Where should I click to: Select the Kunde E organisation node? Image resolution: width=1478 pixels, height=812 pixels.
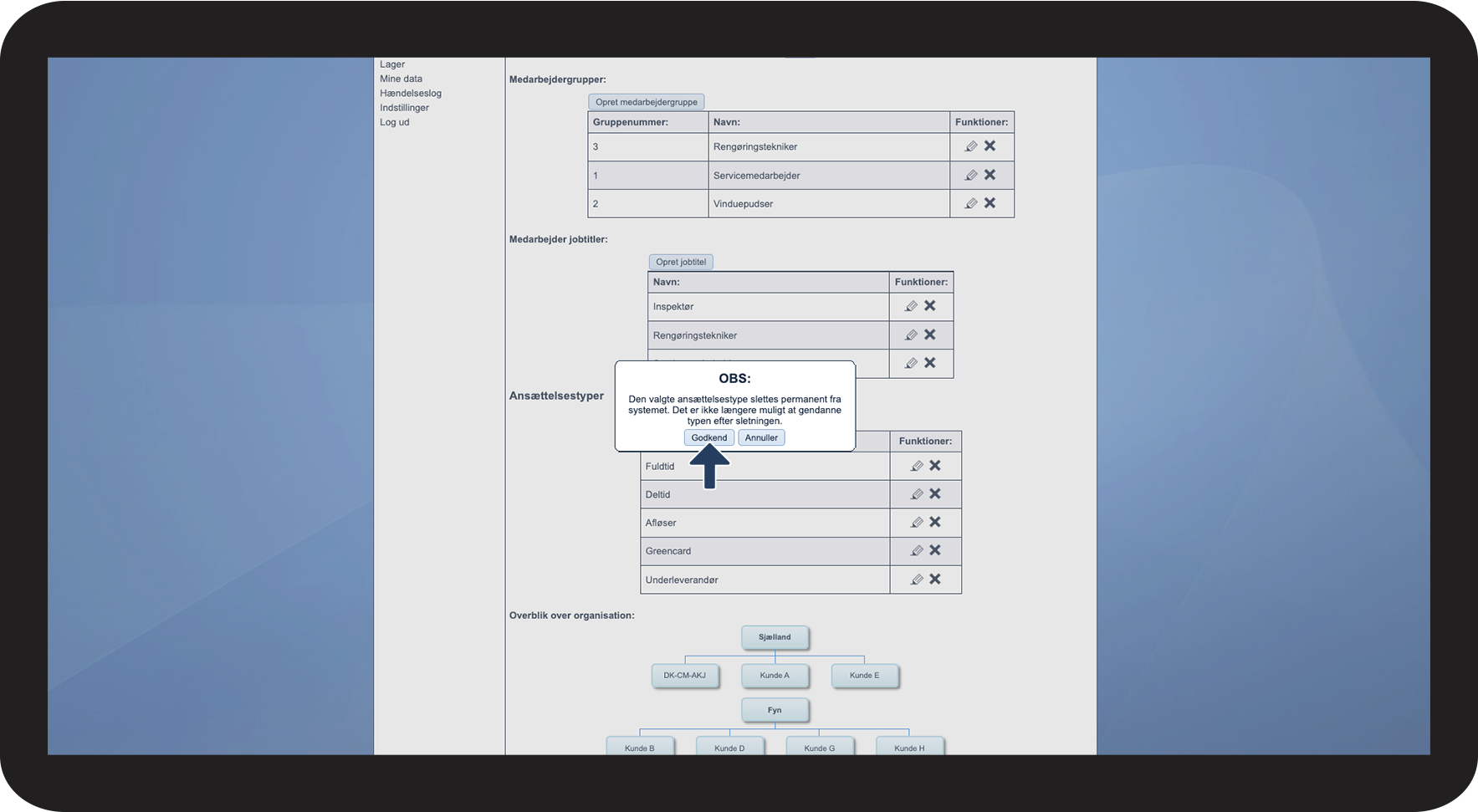pyautogui.click(x=865, y=676)
